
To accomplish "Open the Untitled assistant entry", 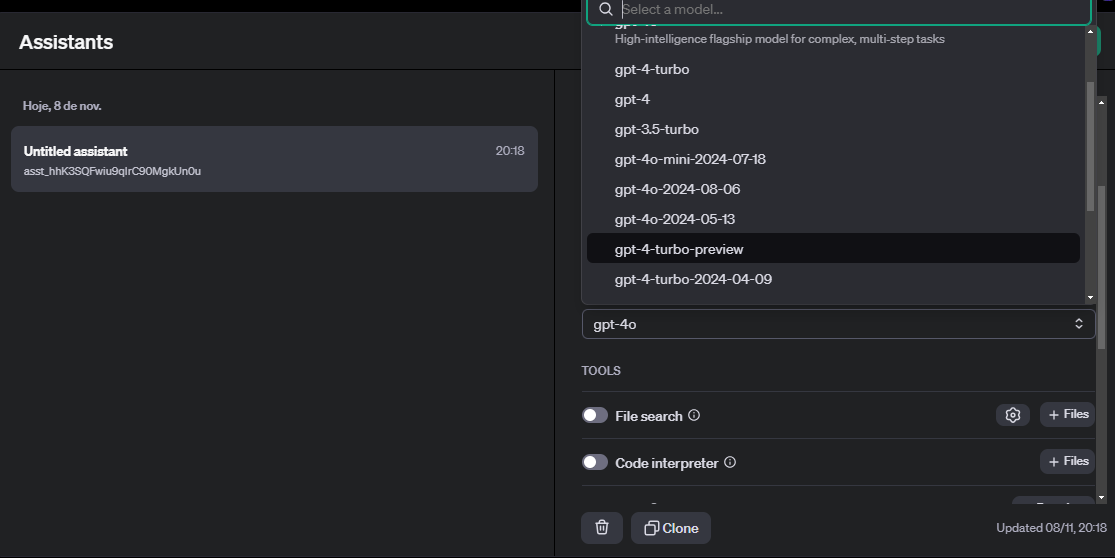I will click(274, 159).
